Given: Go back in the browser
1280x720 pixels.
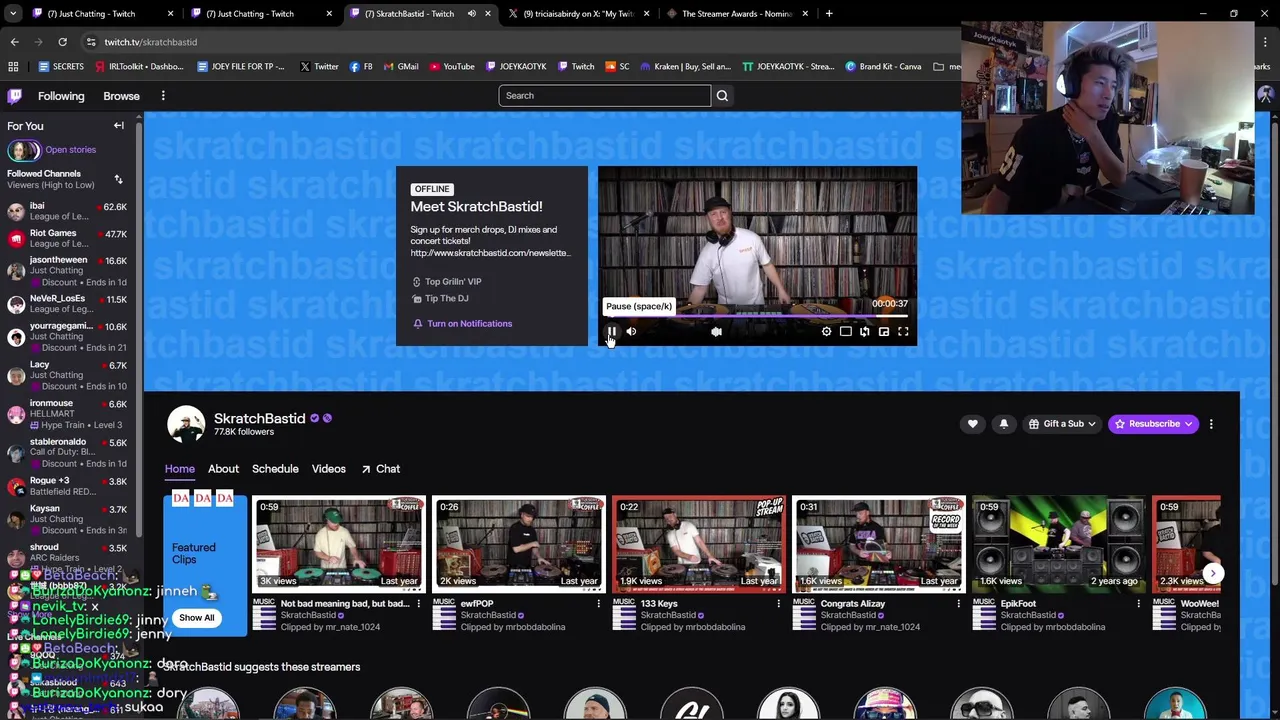Looking at the screenshot, I should 14,42.
